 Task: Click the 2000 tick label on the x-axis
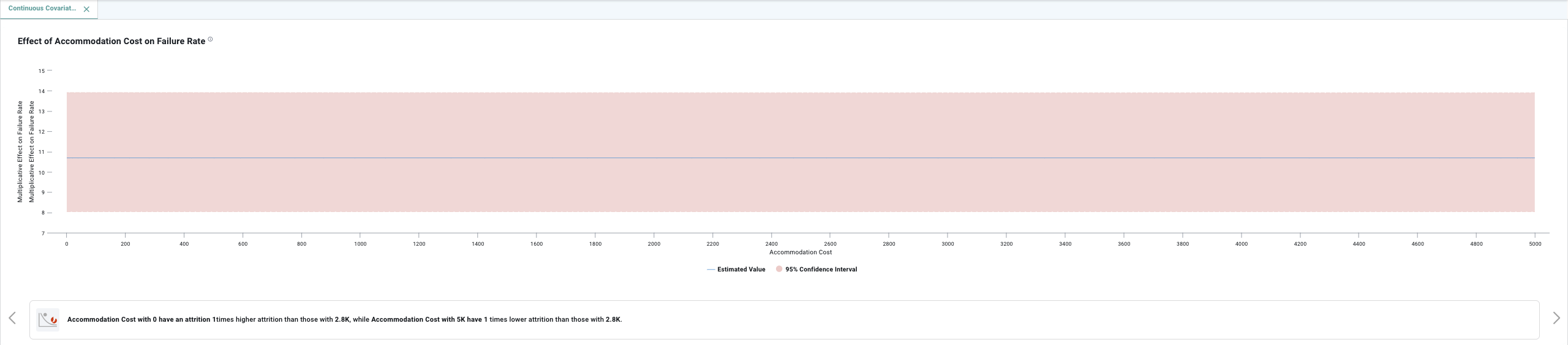[654, 244]
